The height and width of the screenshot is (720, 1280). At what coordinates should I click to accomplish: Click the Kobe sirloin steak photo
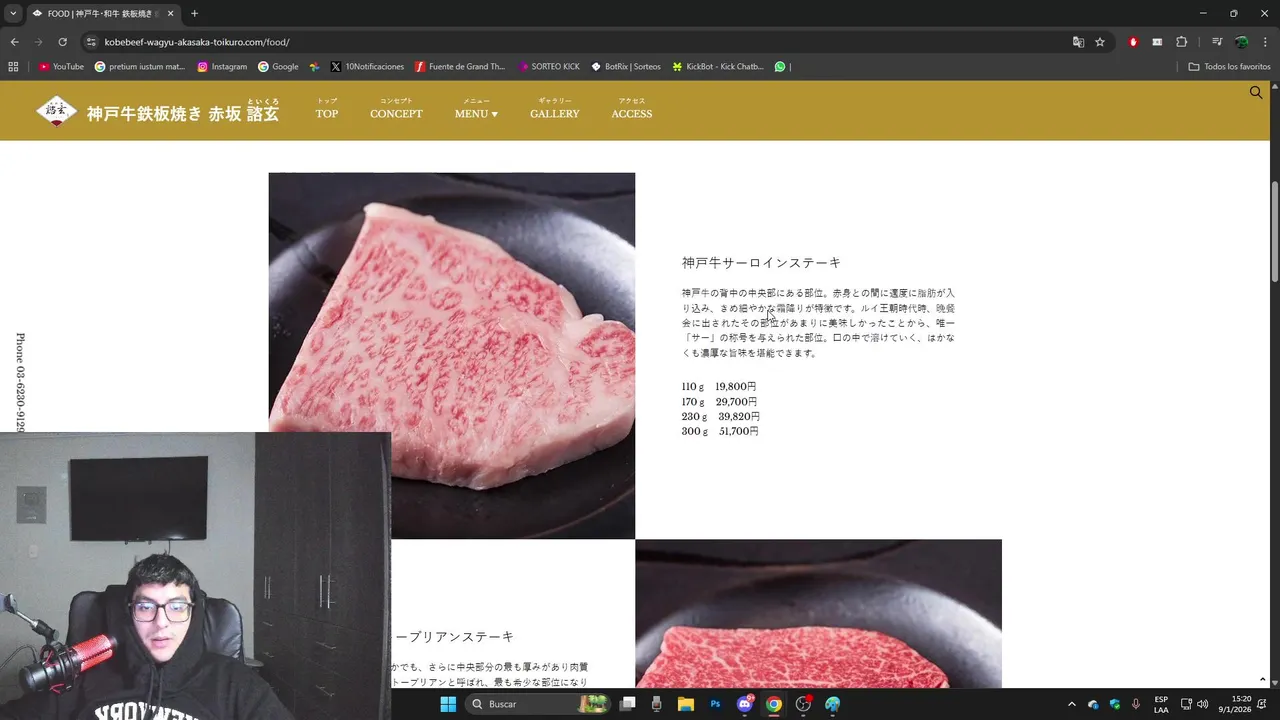point(451,355)
